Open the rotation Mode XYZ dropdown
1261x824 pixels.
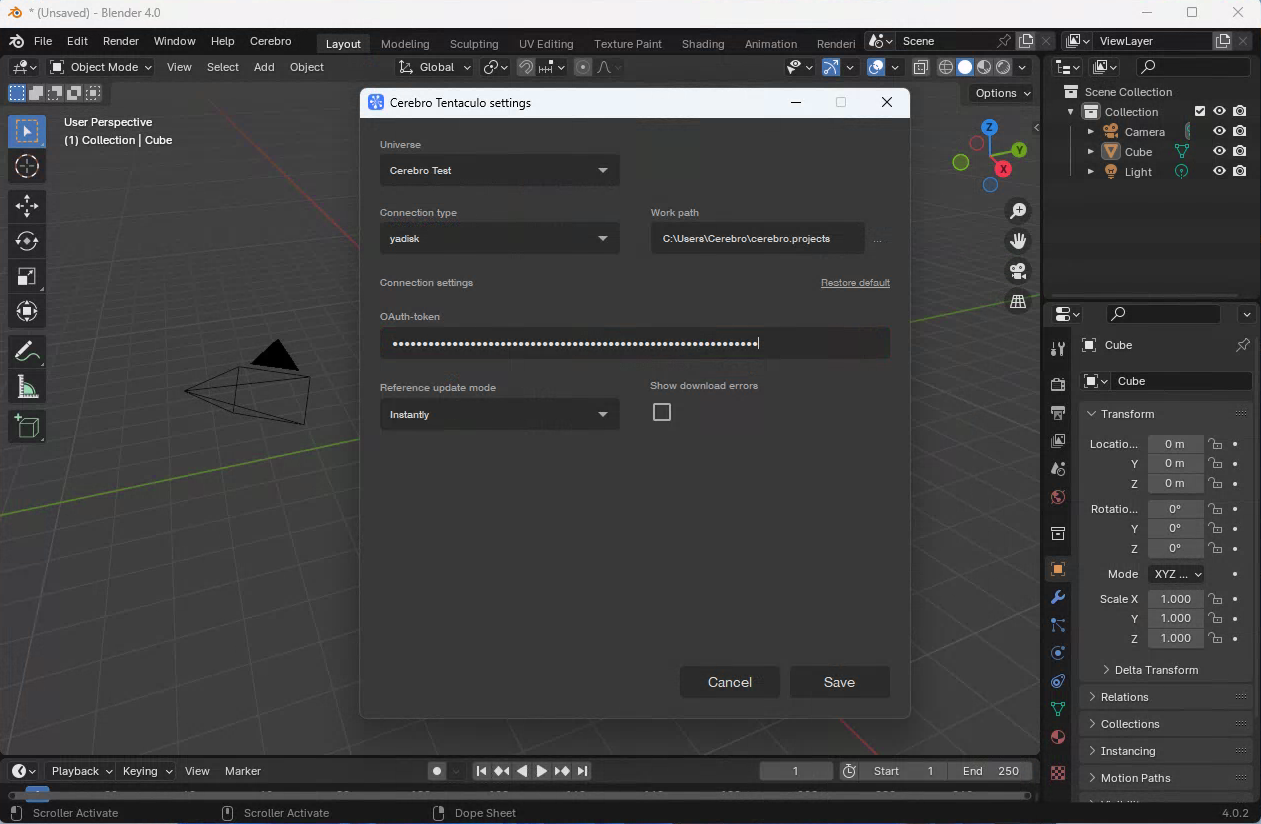(x=1176, y=574)
